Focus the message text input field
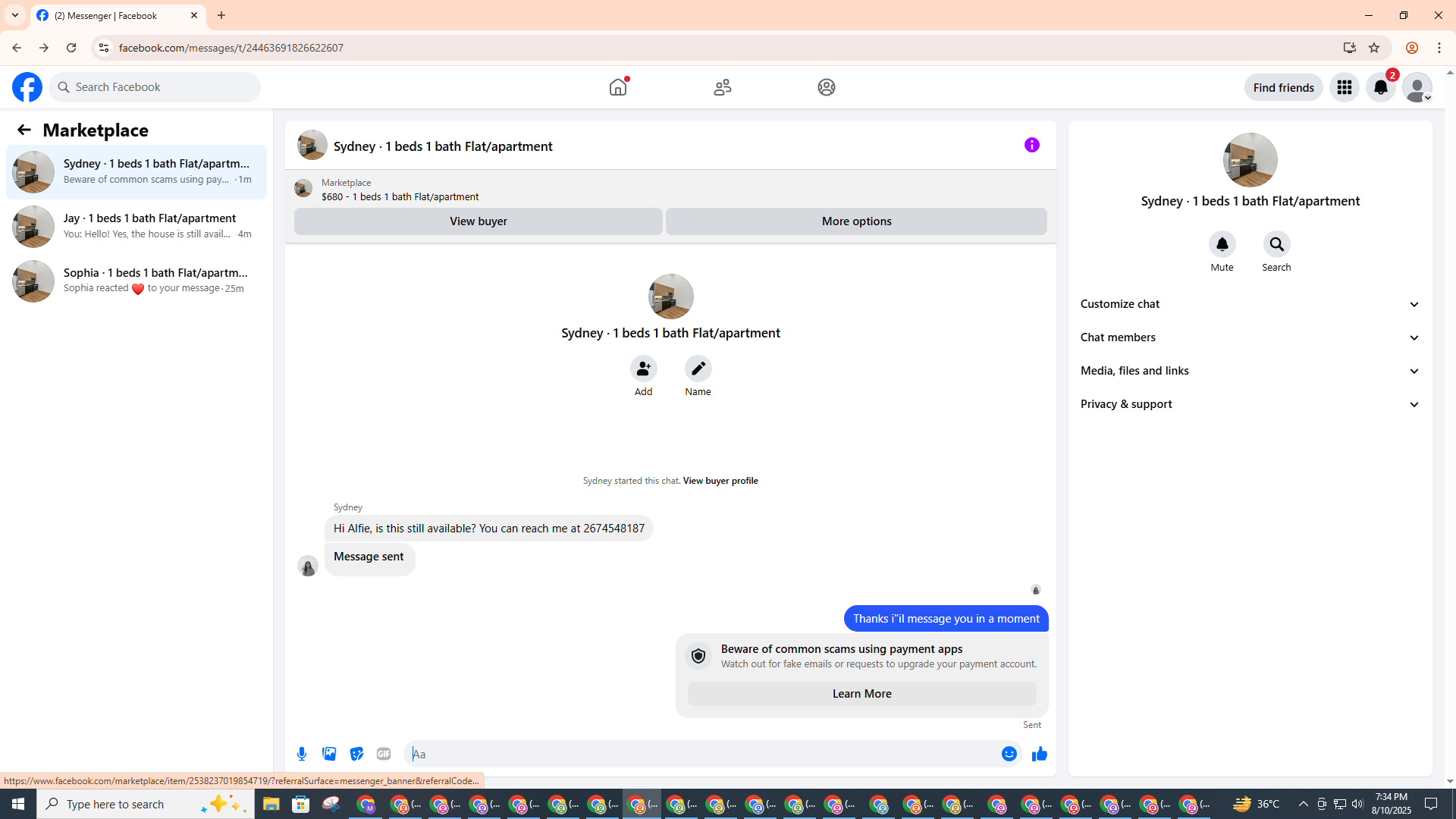This screenshot has width=1456, height=819. (x=701, y=754)
